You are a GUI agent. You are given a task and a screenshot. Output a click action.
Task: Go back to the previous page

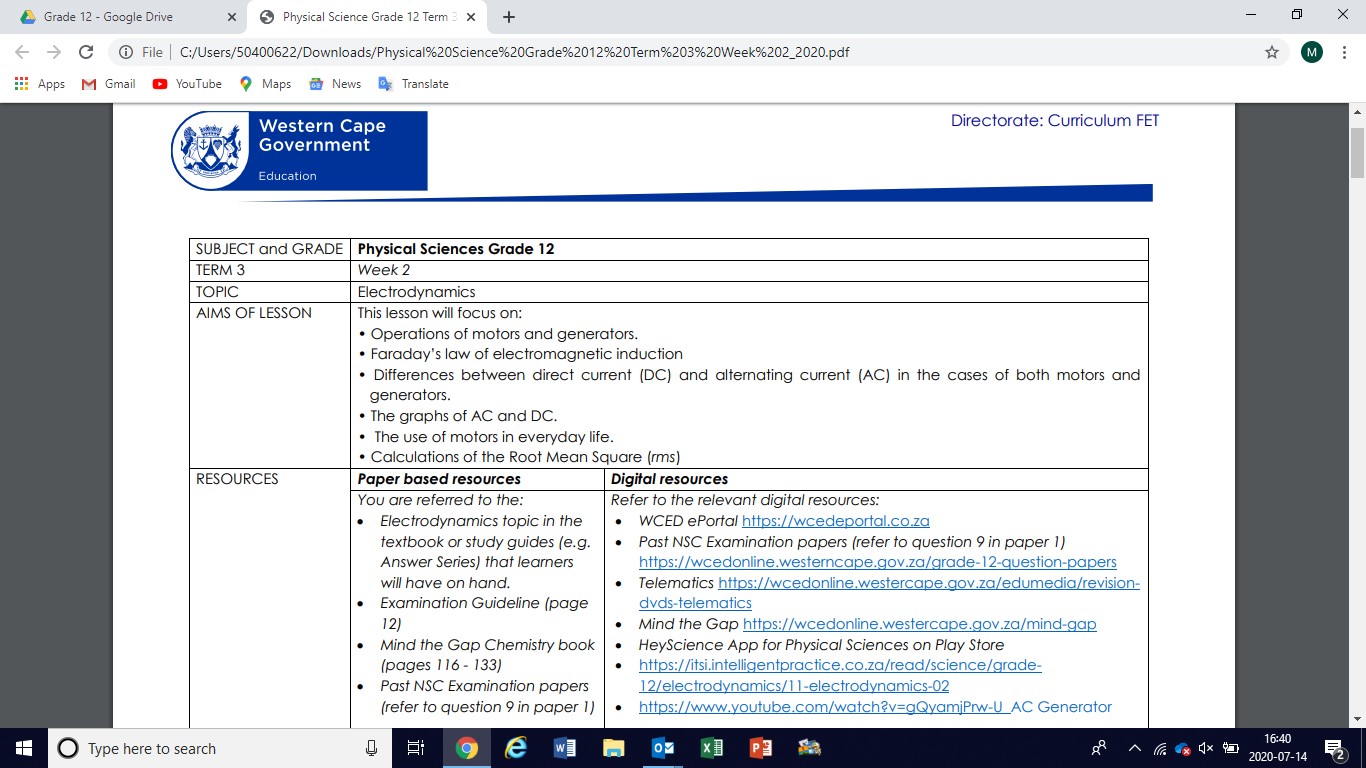pos(22,52)
